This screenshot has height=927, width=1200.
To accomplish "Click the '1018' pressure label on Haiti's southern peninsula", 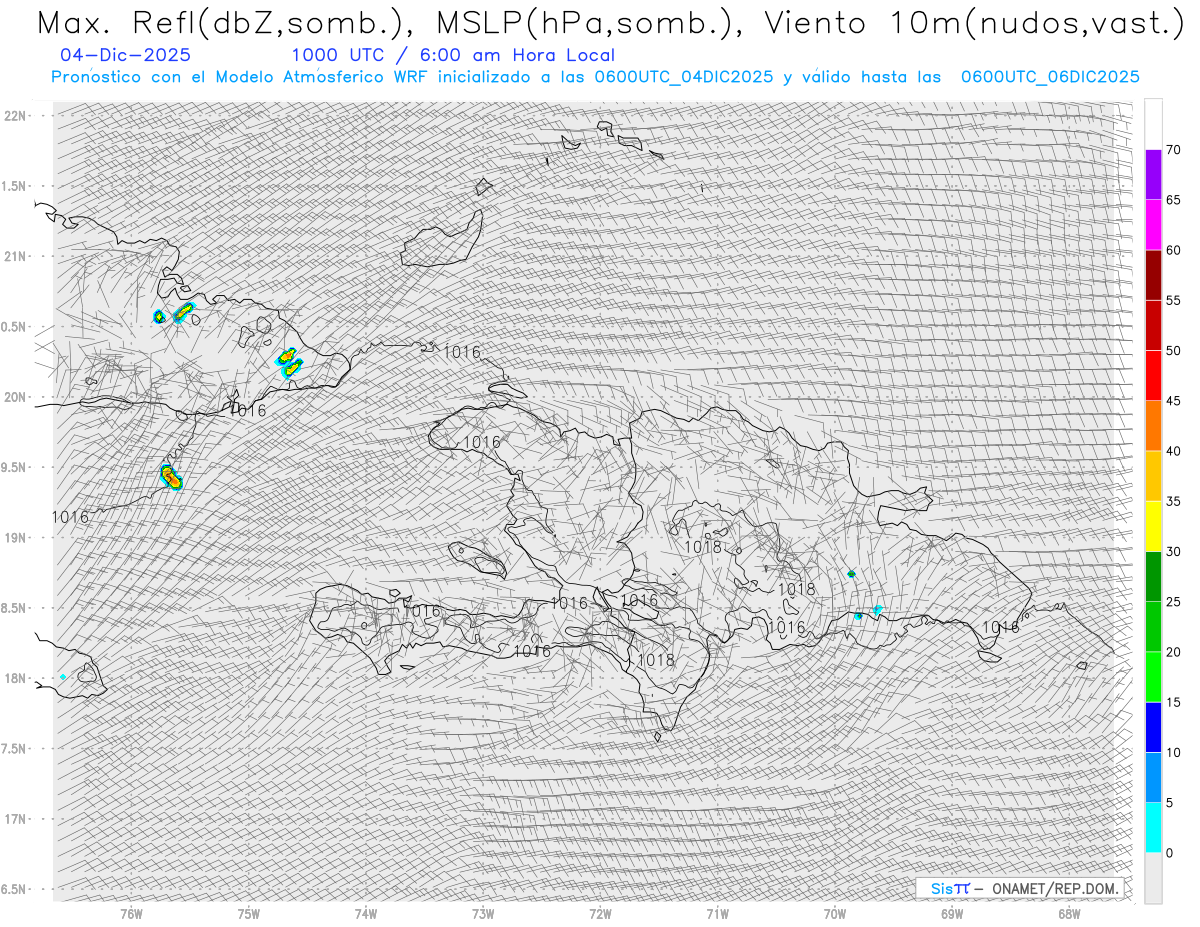I will (x=656, y=660).
